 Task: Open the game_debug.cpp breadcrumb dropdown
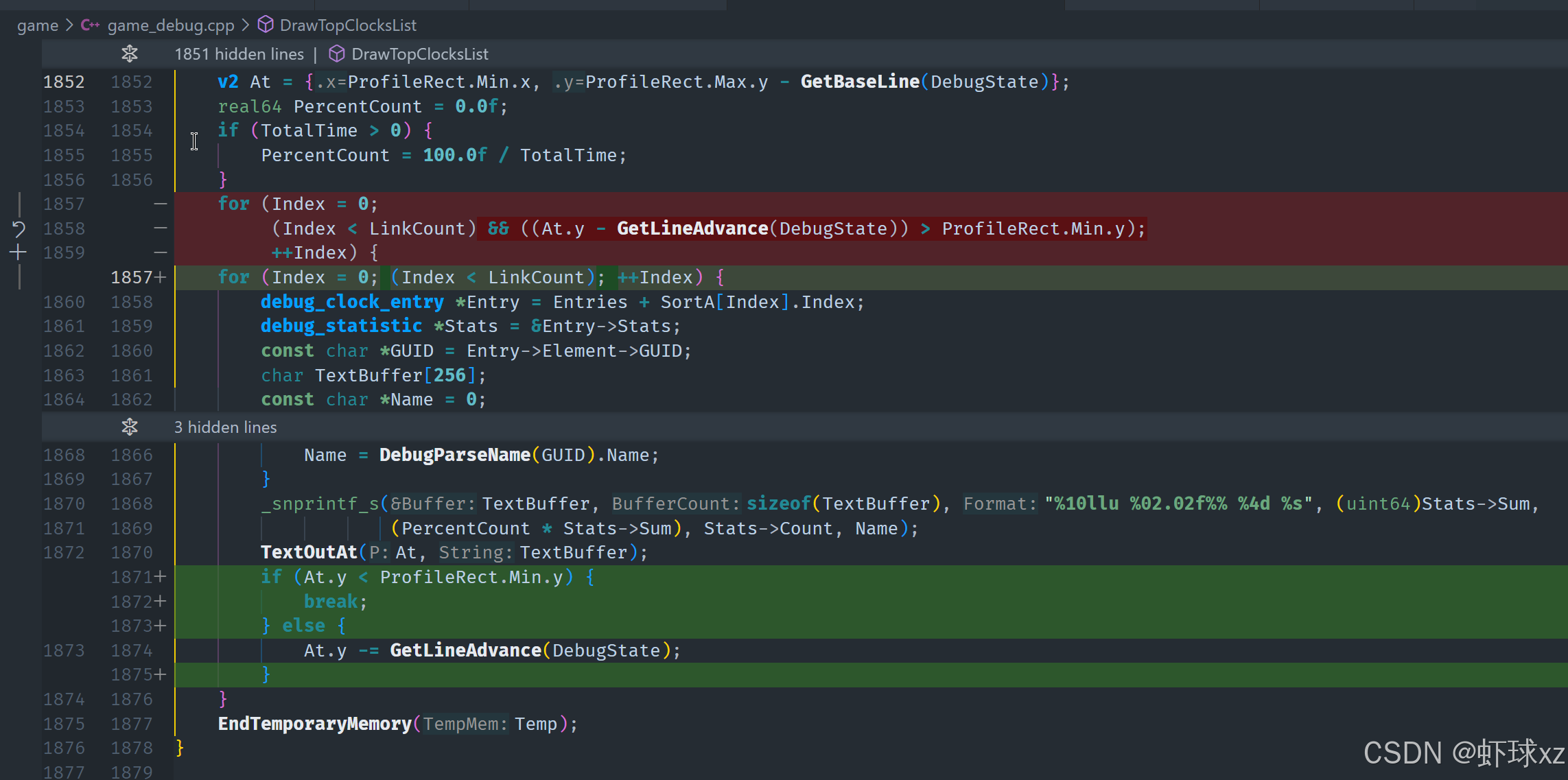171,25
